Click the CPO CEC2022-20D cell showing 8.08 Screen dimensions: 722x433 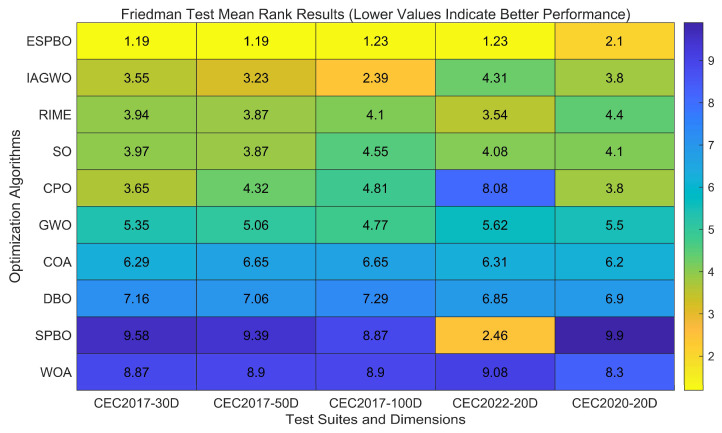(x=495, y=188)
